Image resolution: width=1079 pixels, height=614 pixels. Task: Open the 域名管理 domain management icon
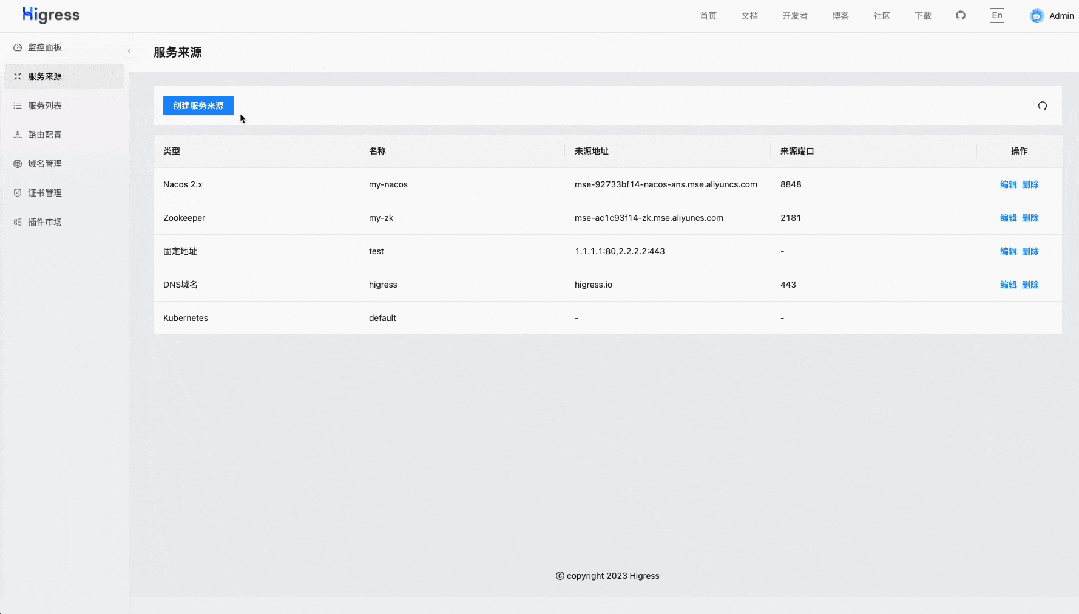[16, 163]
